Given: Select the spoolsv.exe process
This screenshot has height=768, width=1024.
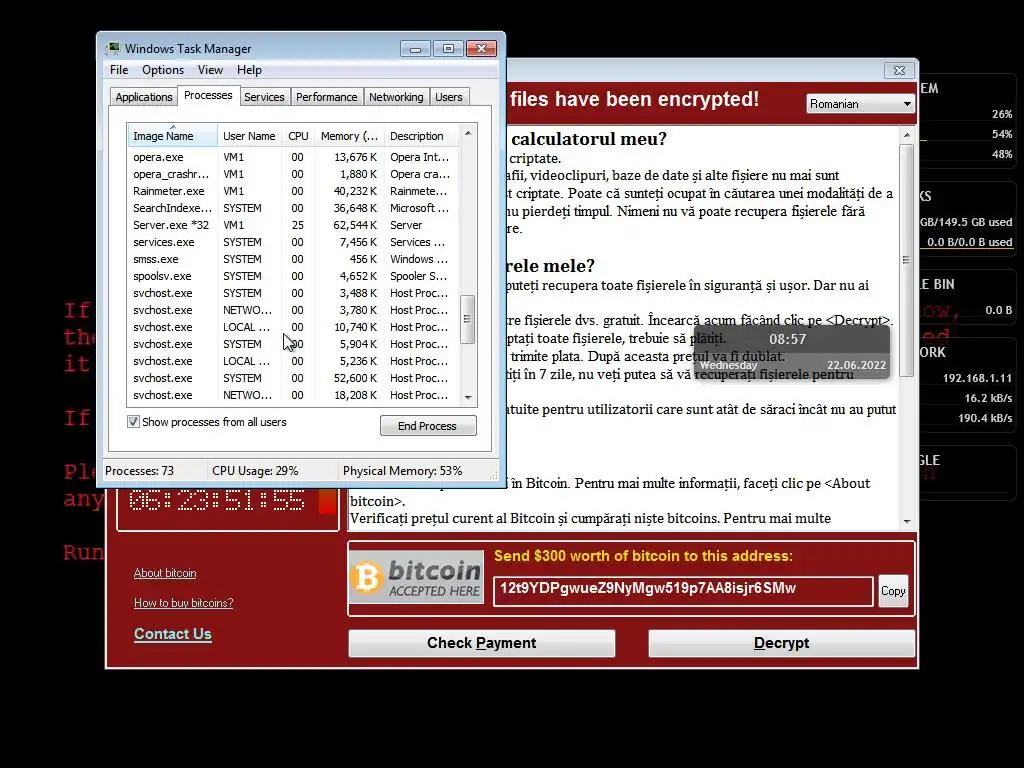Looking at the screenshot, I should coord(294,276).
